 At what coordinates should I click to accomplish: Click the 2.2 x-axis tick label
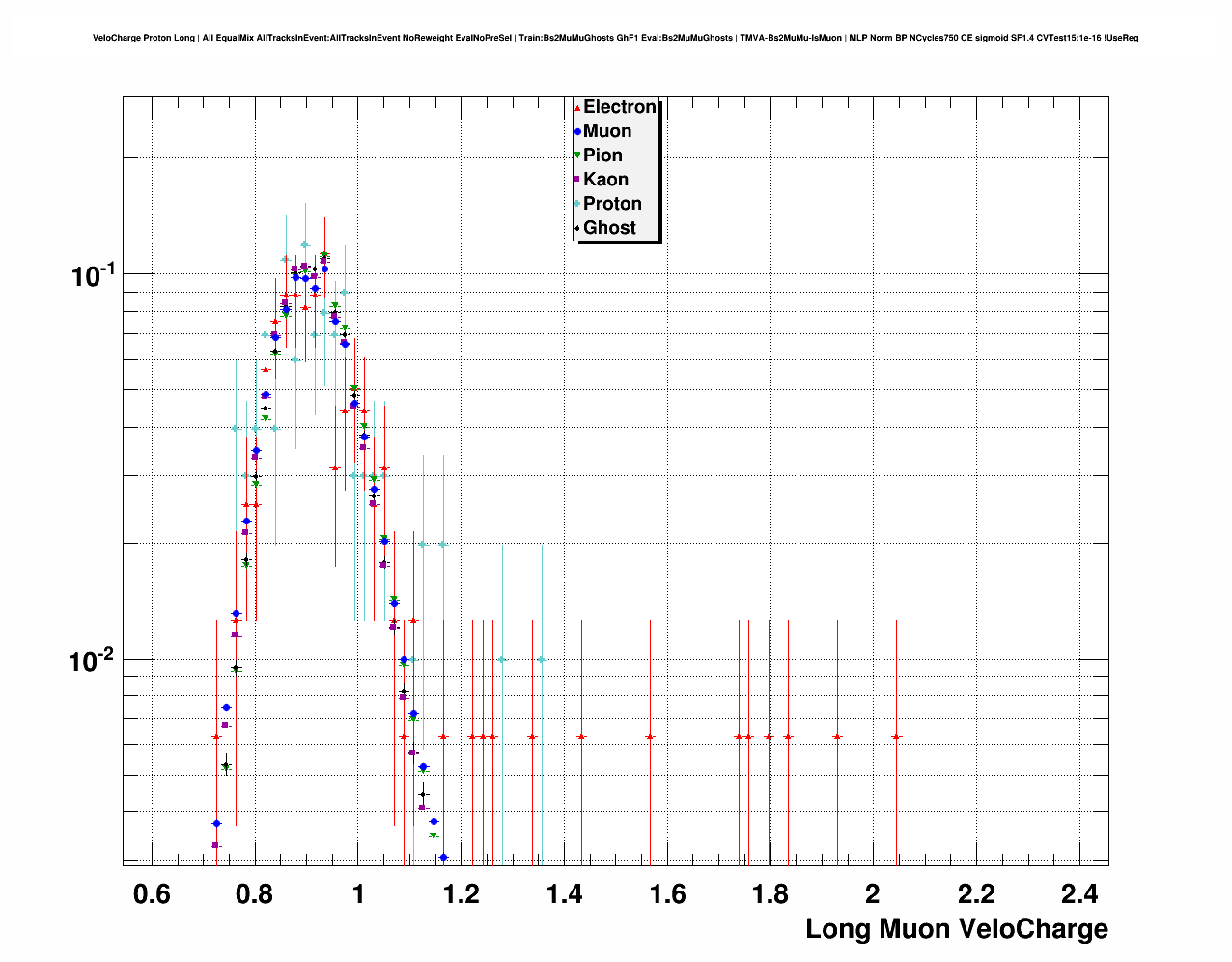976,894
